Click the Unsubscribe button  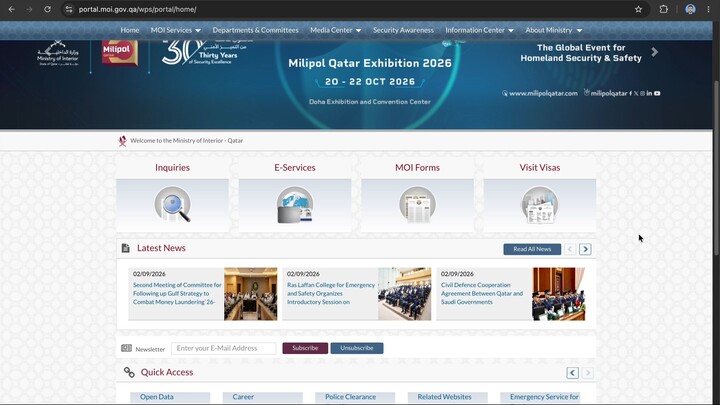point(357,348)
